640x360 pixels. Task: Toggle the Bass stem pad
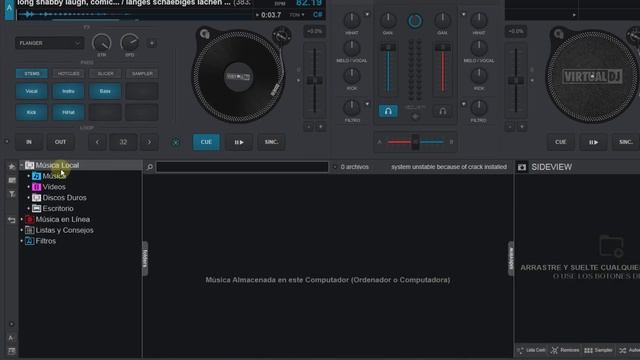click(x=105, y=91)
